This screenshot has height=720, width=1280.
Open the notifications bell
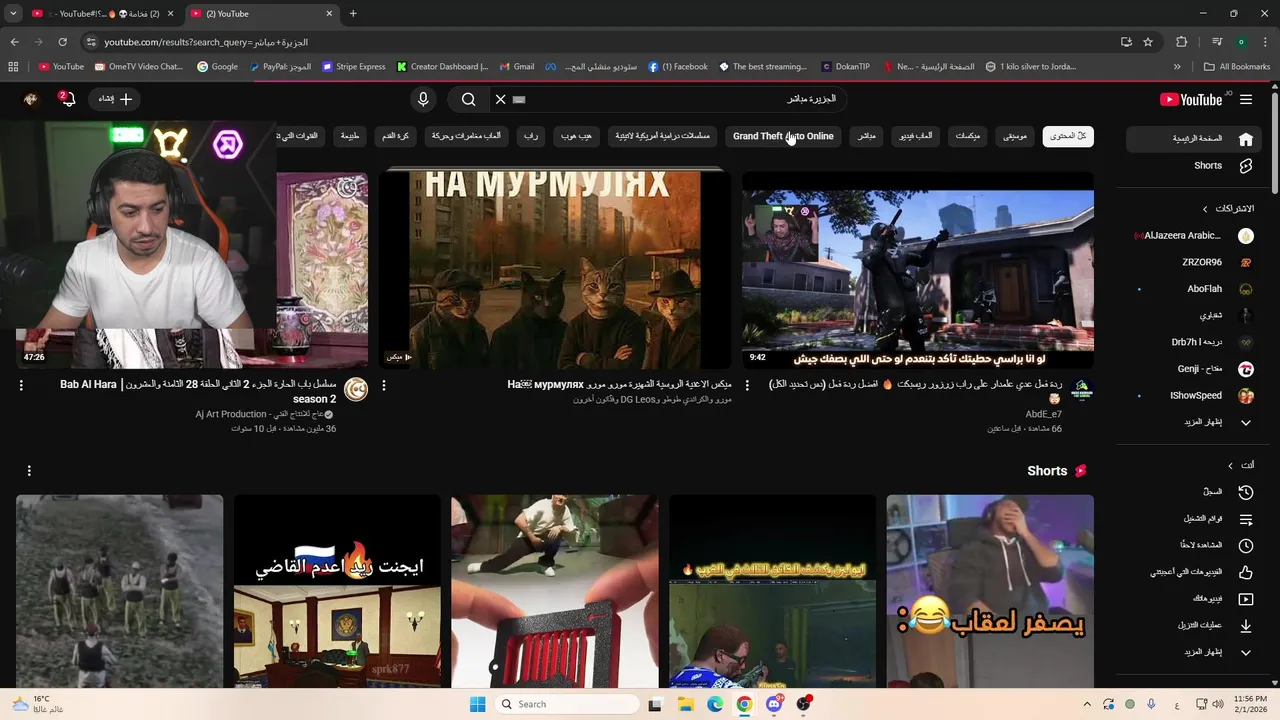point(67,99)
